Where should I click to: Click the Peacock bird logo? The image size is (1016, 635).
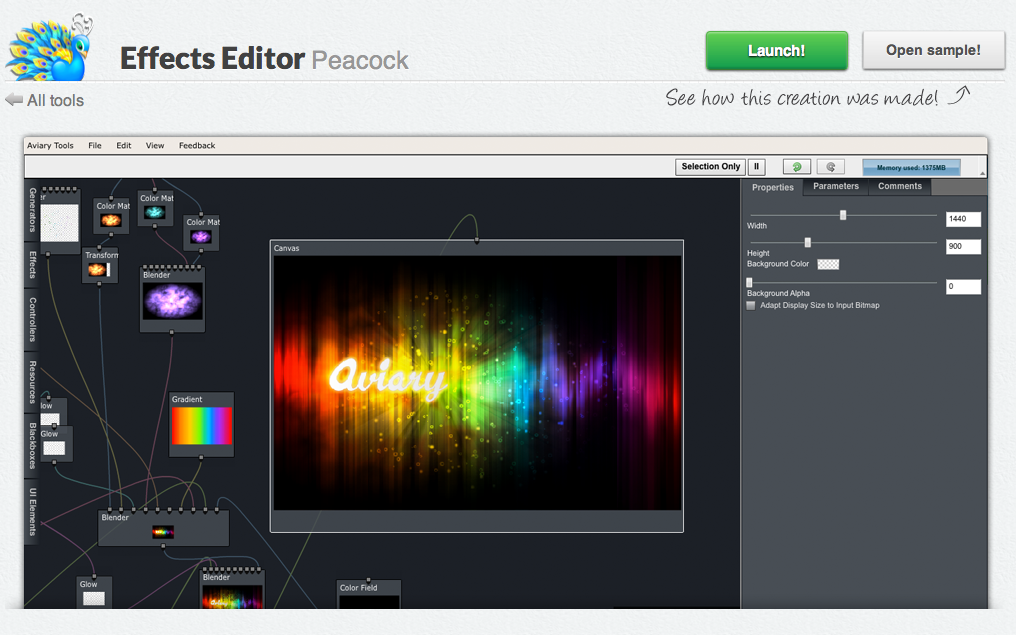(x=49, y=48)
